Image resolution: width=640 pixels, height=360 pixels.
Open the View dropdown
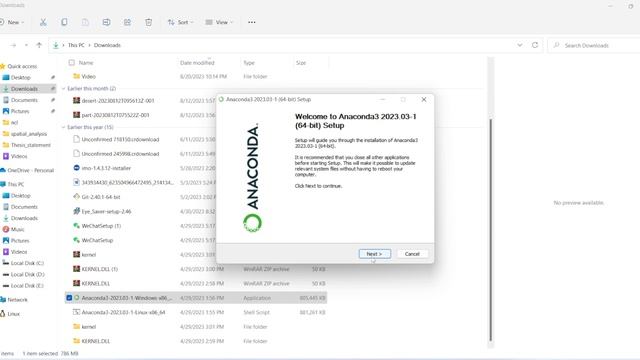click(x=219, y=22)
